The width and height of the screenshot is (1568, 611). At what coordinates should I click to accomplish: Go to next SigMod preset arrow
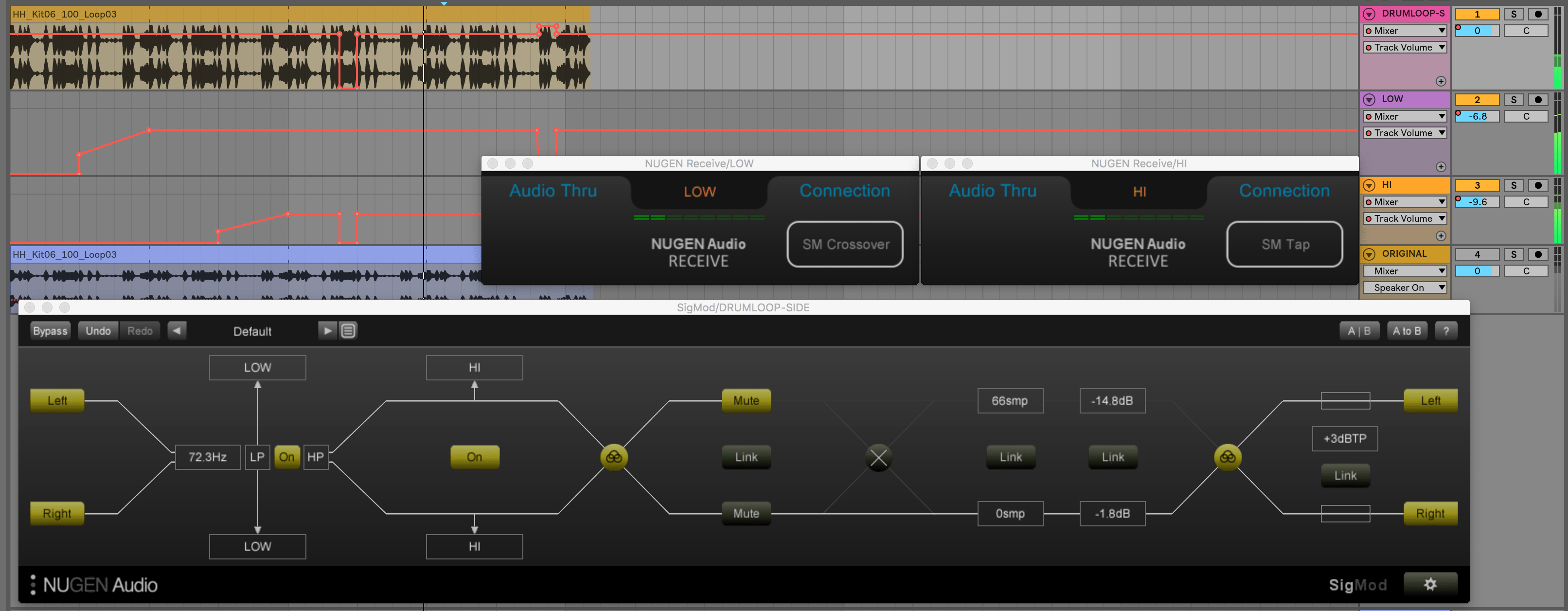(327, 331)
